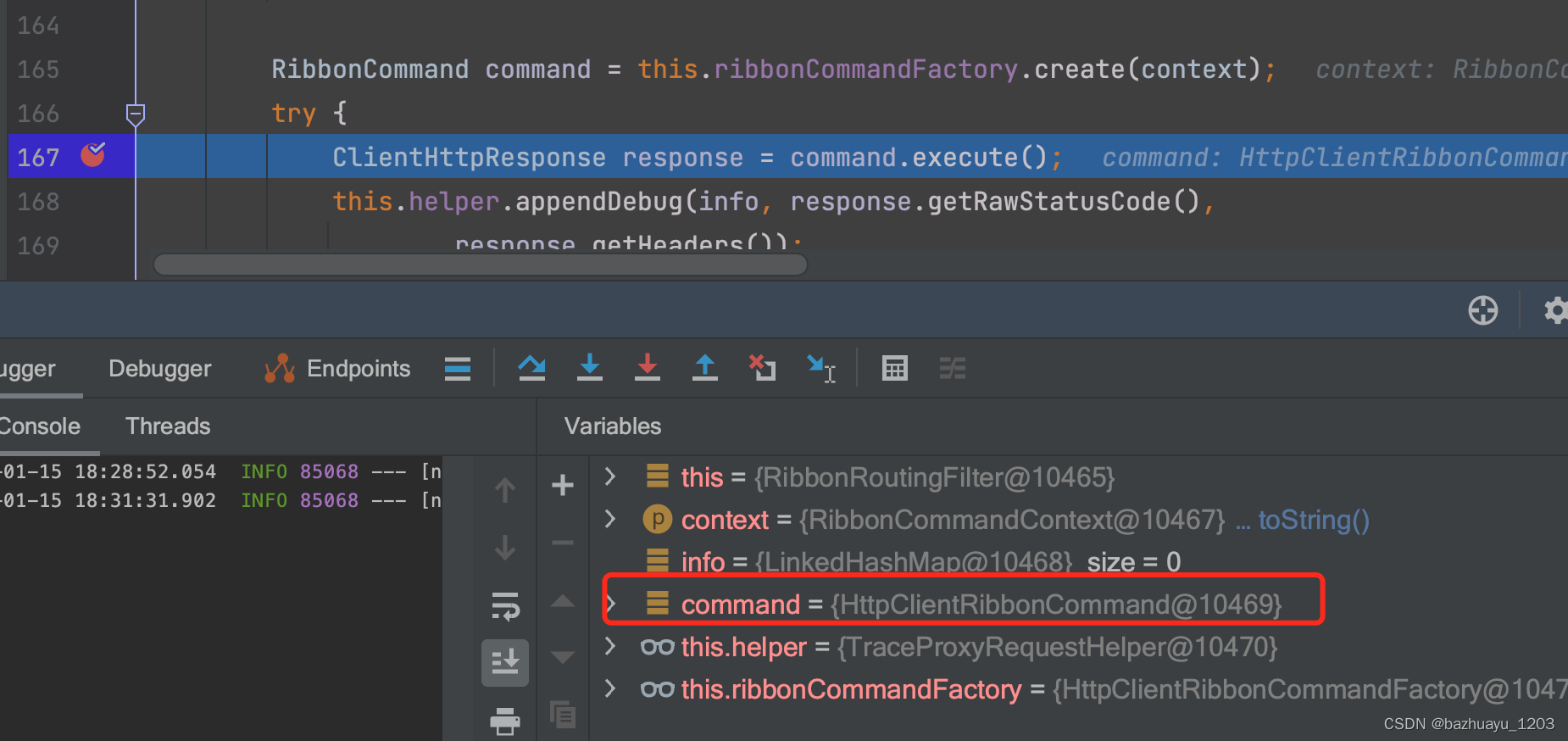The image size is (1568, 741).
Task: Click the Step Into button
Action: click(x=590, y=368)
